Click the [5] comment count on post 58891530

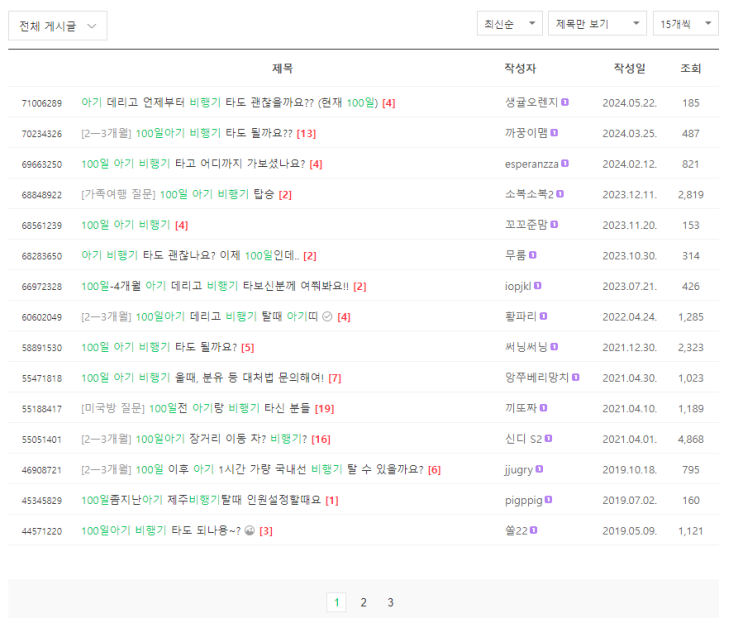coord(248,347)
